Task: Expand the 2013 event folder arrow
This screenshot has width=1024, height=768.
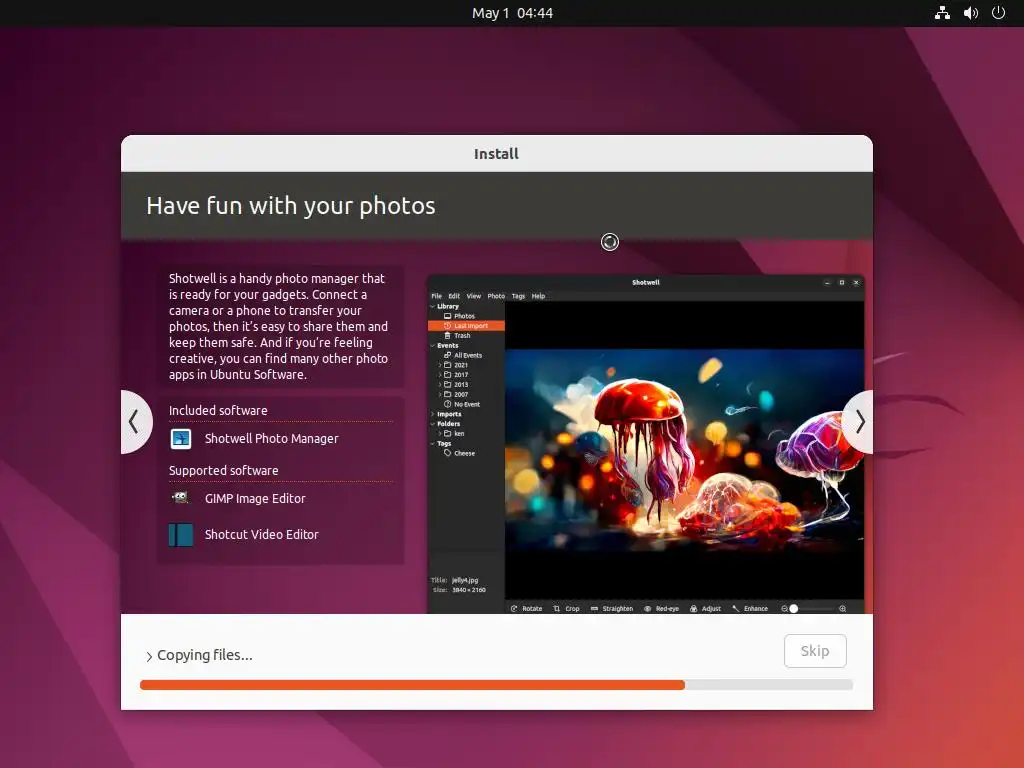Action: (x=440, y=385)
